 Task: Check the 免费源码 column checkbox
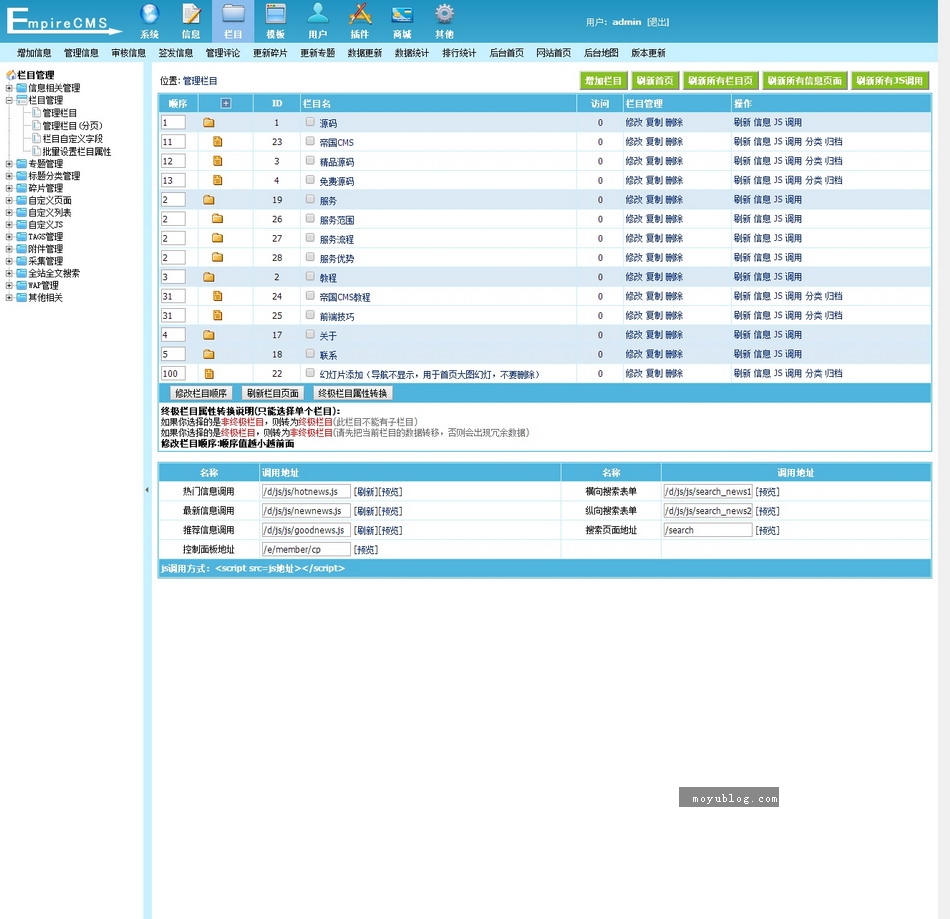(310, 180)
